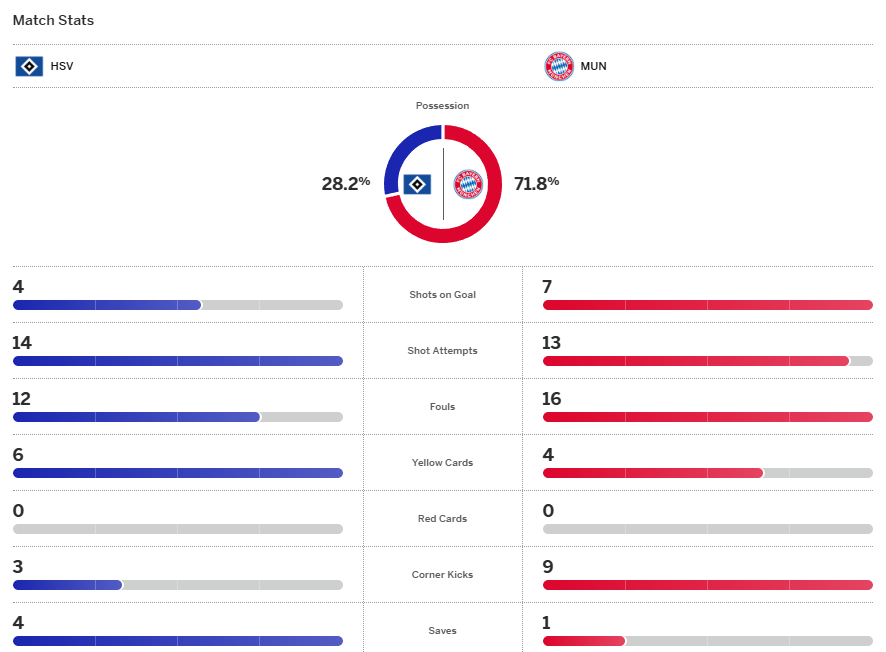Click the blue HSV Shots on Goal bar
886x652 pixels.
coord(107,305)
